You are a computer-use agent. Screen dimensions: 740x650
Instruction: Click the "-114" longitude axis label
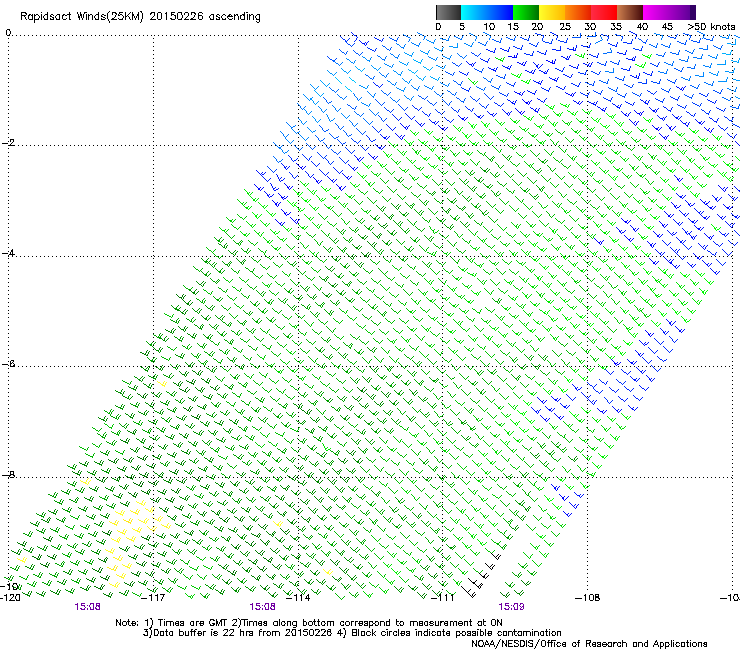(x=298, y=597)
